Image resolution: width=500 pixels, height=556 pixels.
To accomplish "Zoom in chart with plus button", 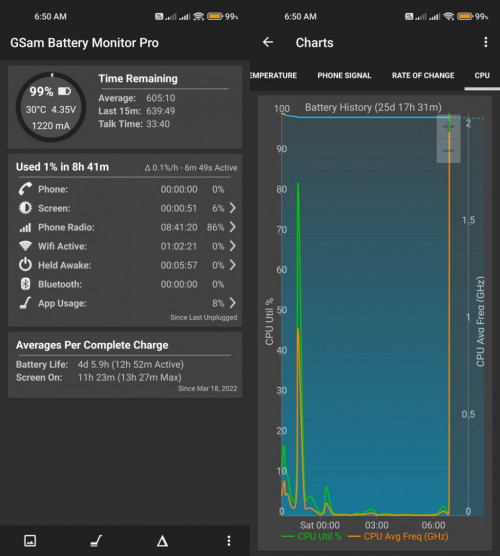I will click(449, 127).
